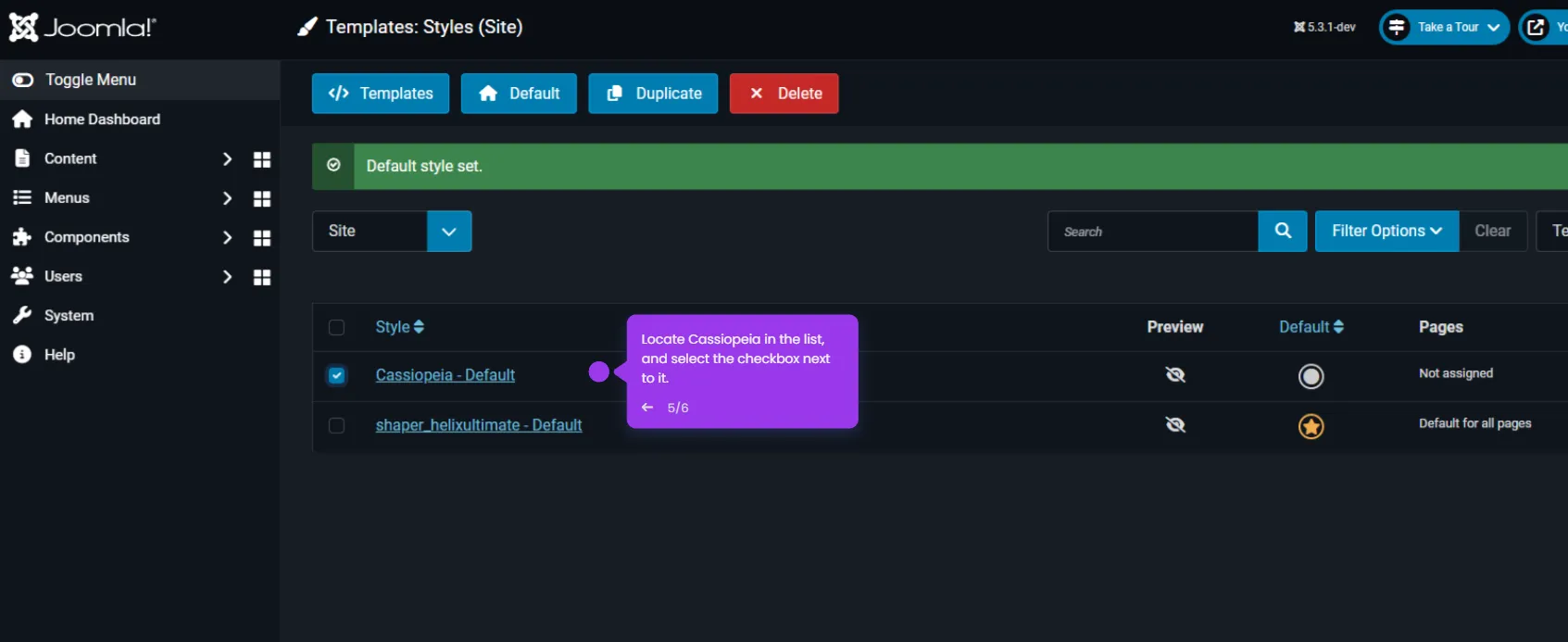Image resolution: width=1568 pixels, height=642 pixels.
Task: Uncheck the Cassiopeia - Default checkbox
Action: point(336,375)
